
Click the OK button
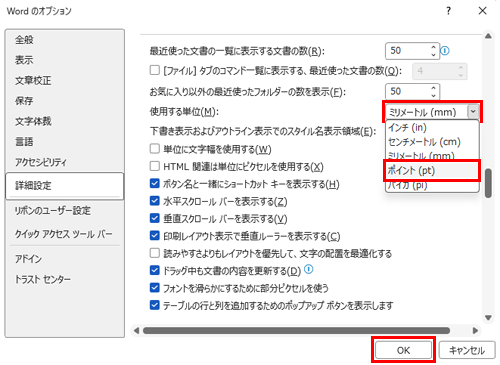403,350
